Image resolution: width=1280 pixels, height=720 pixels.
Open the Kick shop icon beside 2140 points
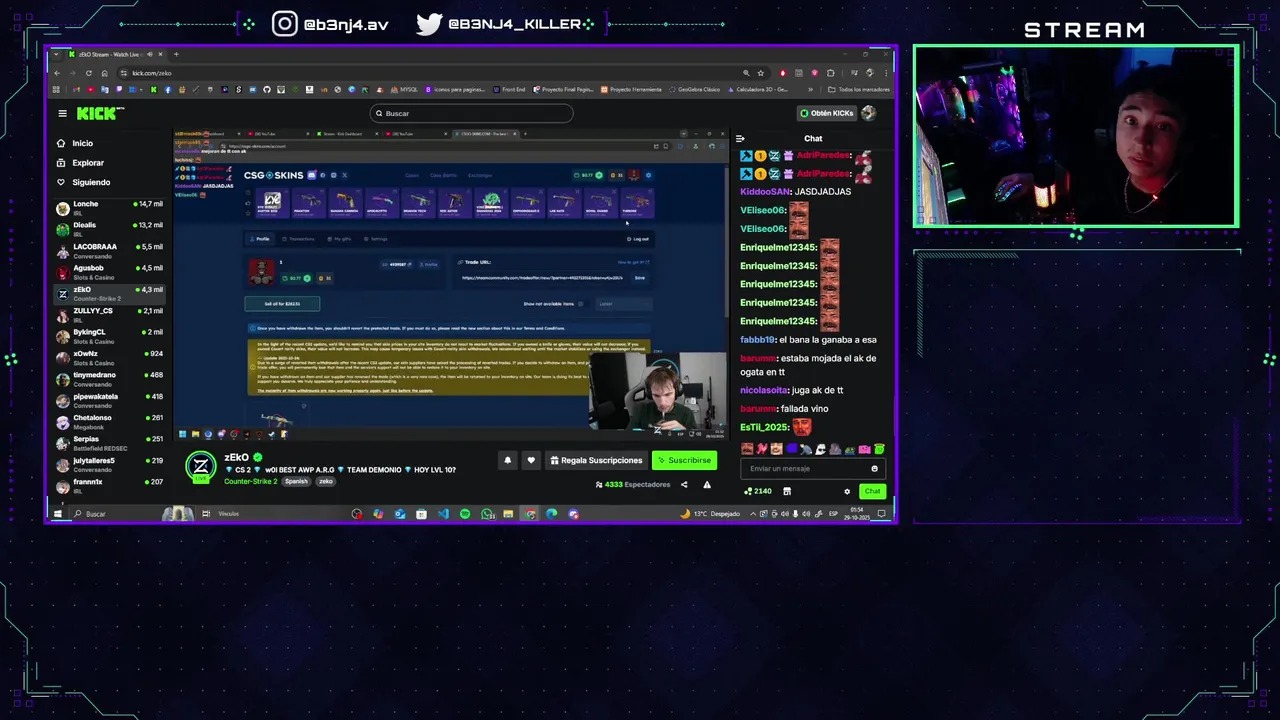(787, 491)
